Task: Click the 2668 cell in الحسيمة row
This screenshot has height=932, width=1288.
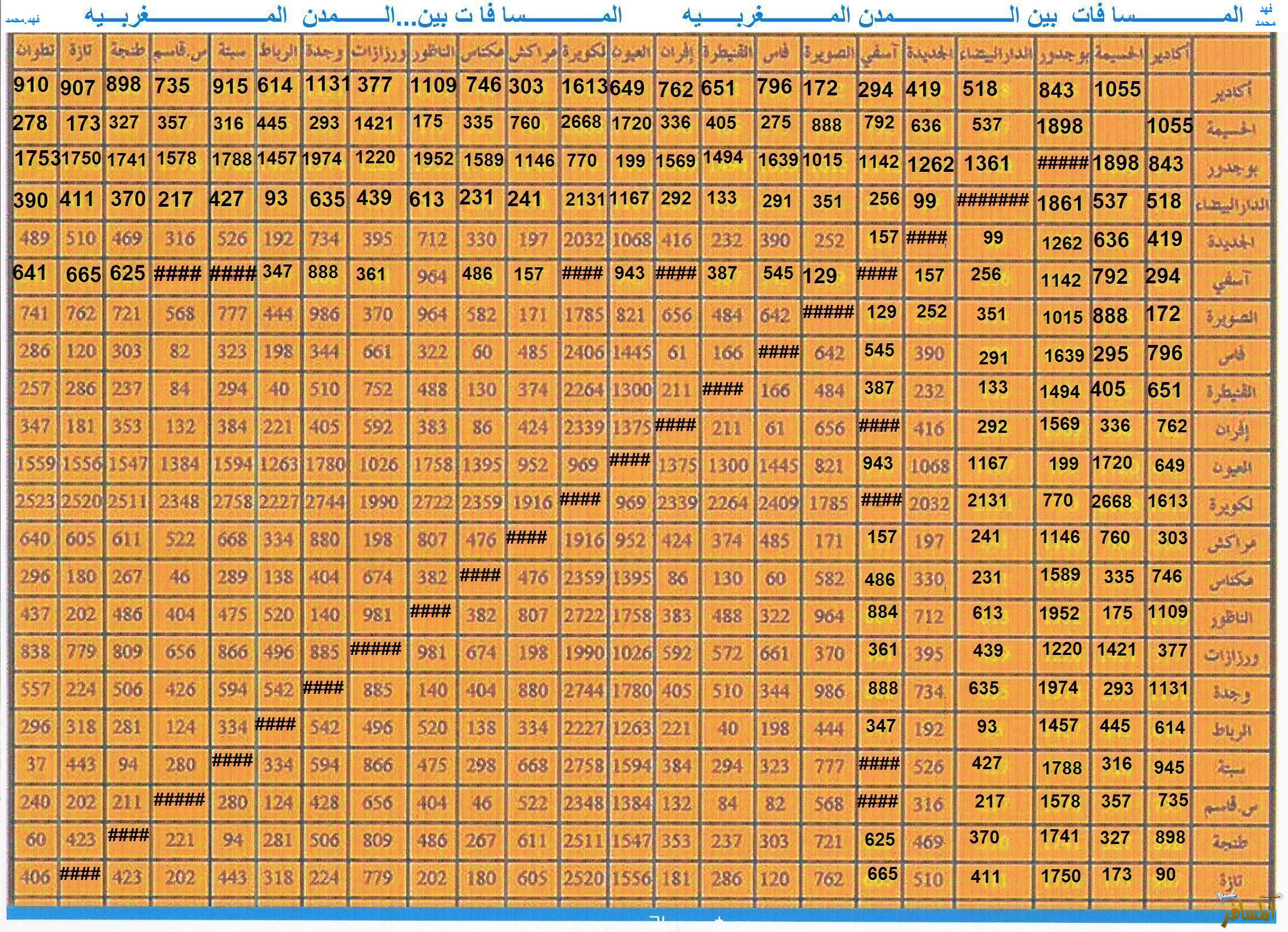Action: pos(581,122)
